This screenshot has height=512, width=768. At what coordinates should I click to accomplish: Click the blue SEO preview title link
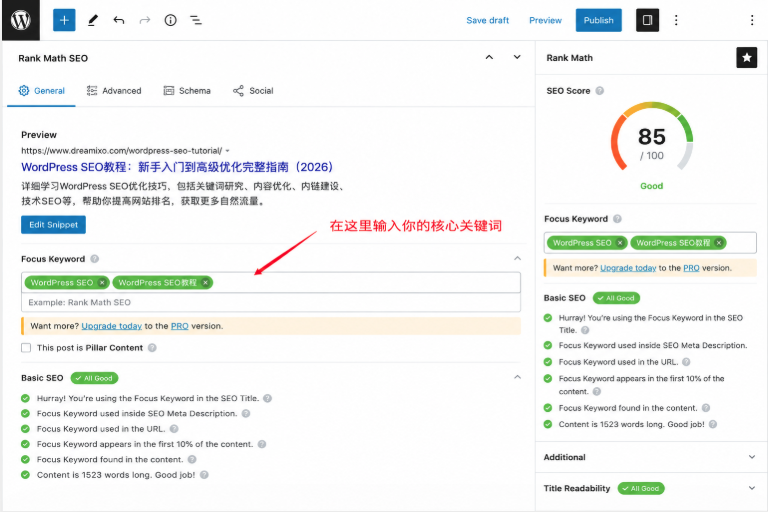[177, 167]
